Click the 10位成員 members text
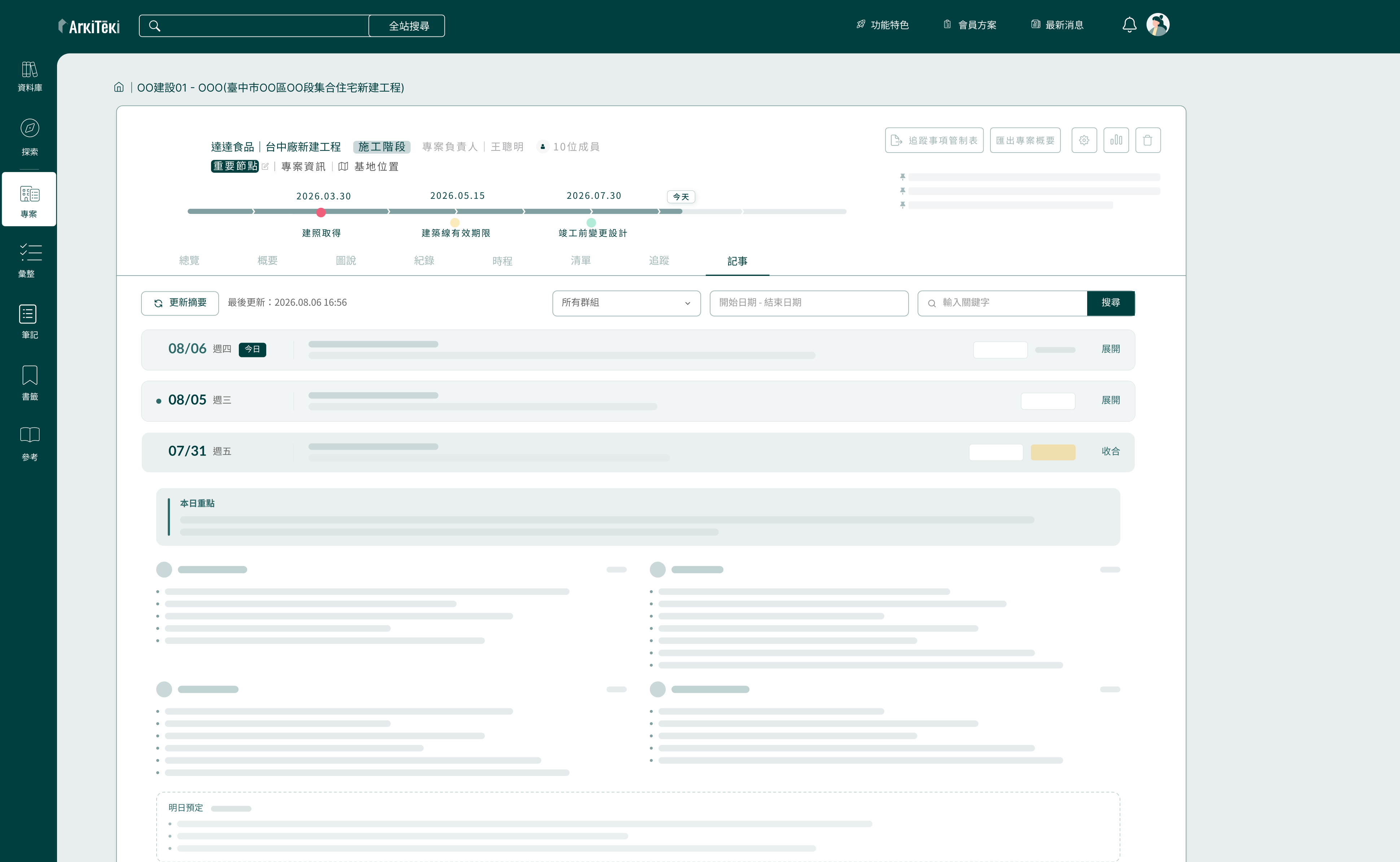1400x862 pixels. [x=576, y=147]
